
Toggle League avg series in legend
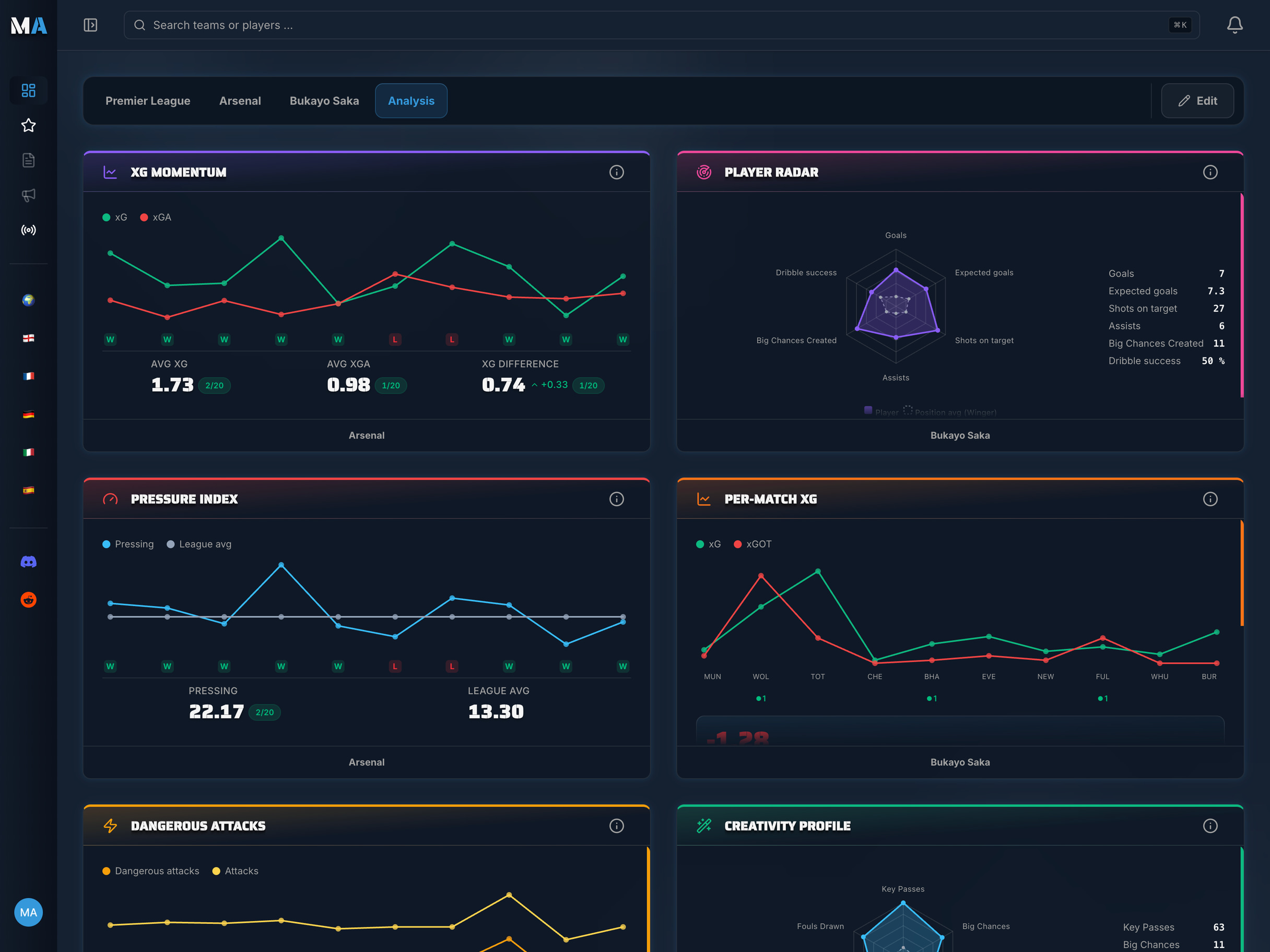pyautogui.click(x=199, y=544)
